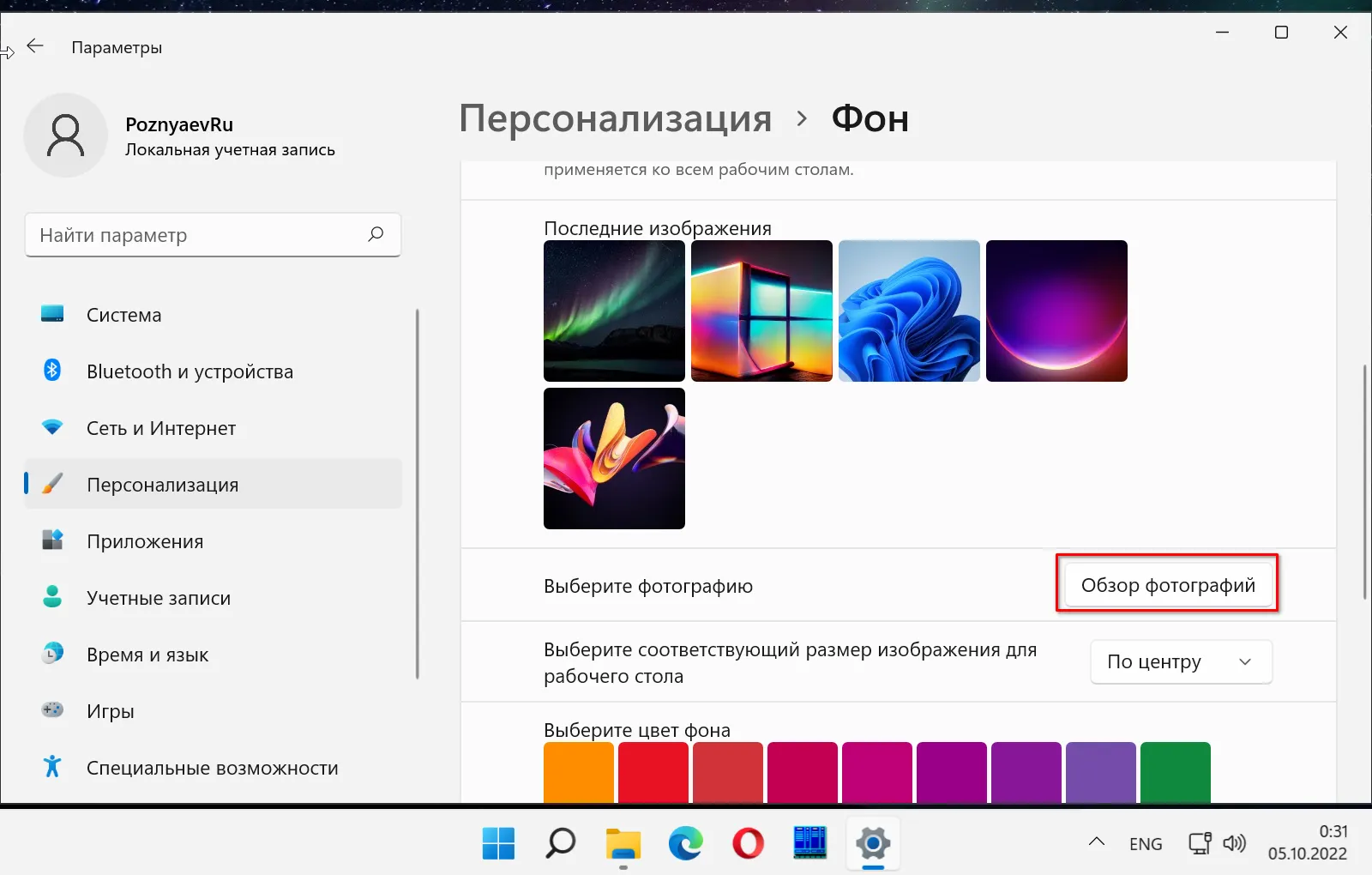The height and width of the screenshot is (875, 1372).
Task: Click Обзор фотографий button
Action: point(1167,585)
